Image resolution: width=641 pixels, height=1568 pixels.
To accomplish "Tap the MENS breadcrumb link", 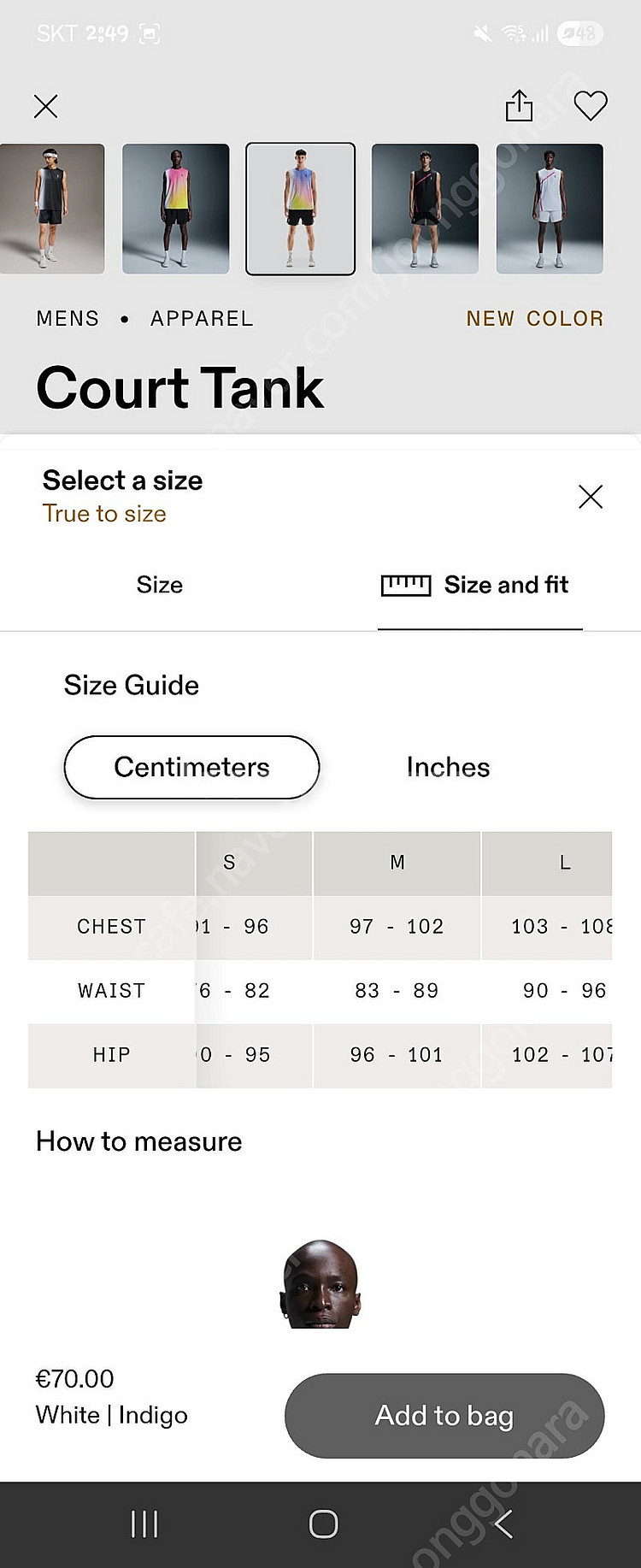I will click(68, 319).
